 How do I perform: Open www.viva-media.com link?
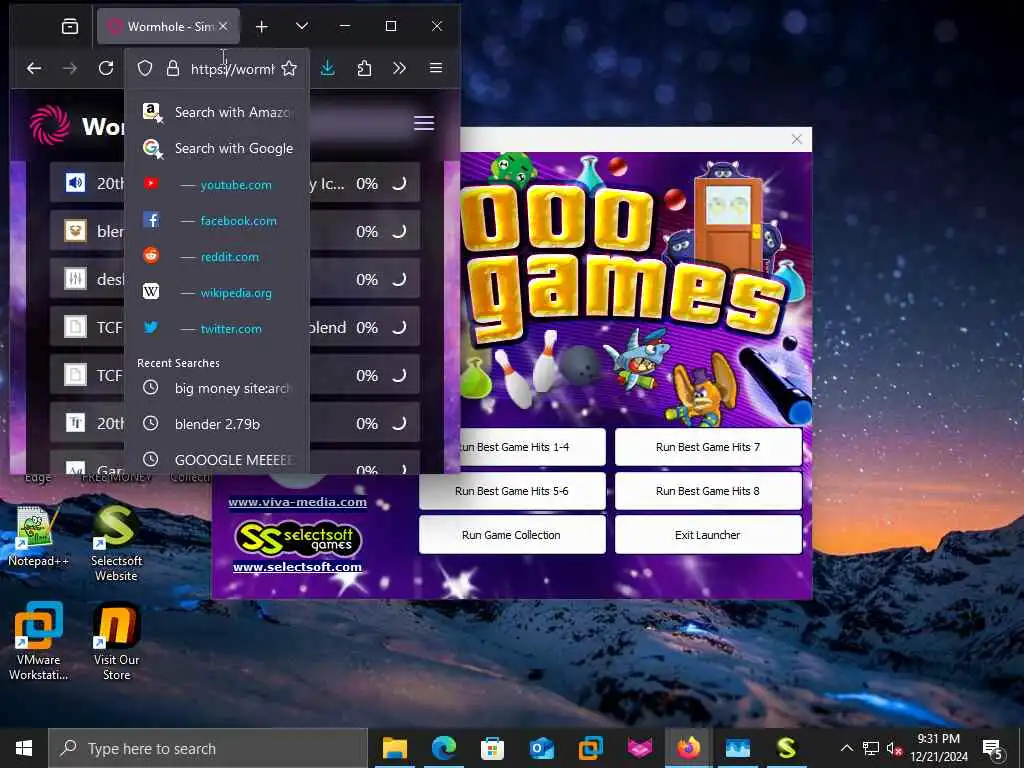297,502
